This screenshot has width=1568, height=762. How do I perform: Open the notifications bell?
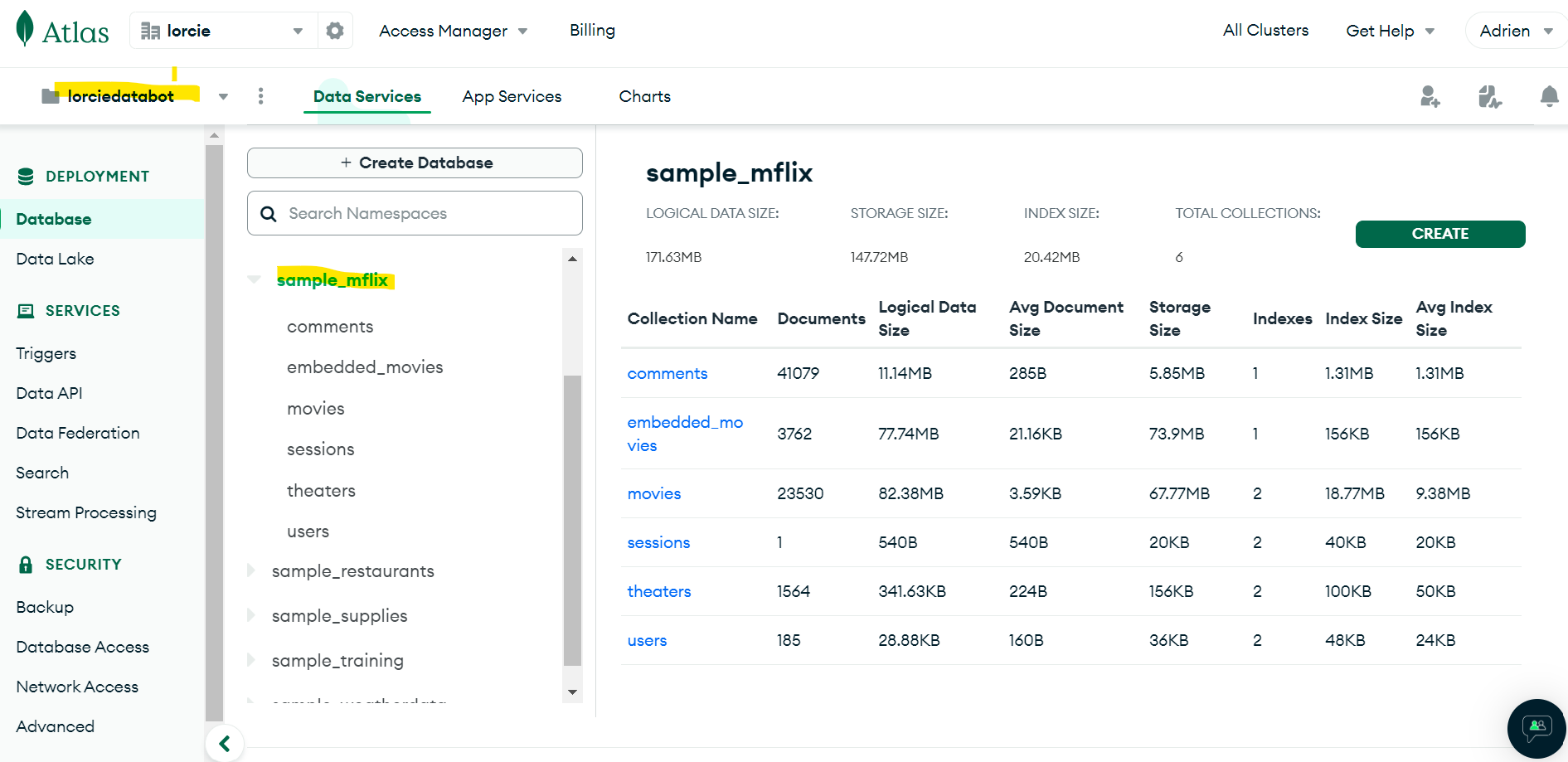click(1549, 97)
